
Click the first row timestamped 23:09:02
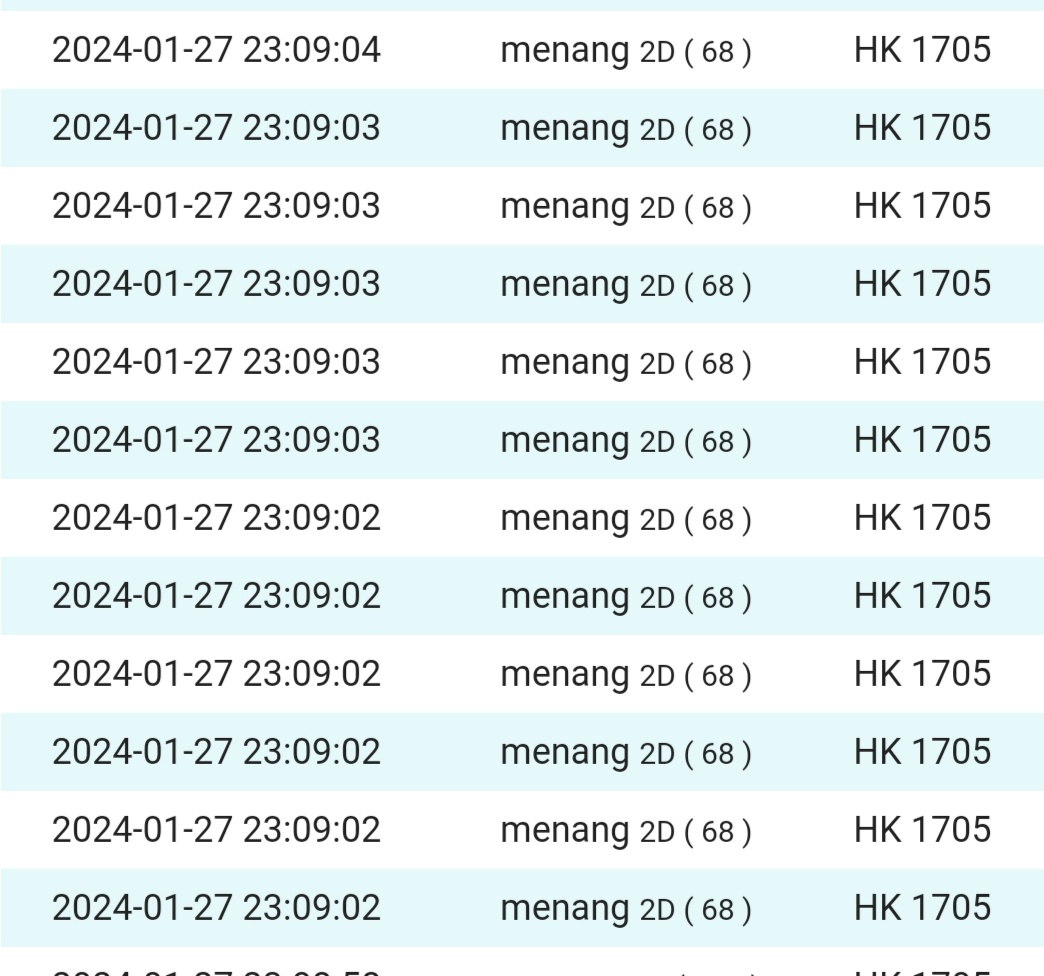pos(216,518)
